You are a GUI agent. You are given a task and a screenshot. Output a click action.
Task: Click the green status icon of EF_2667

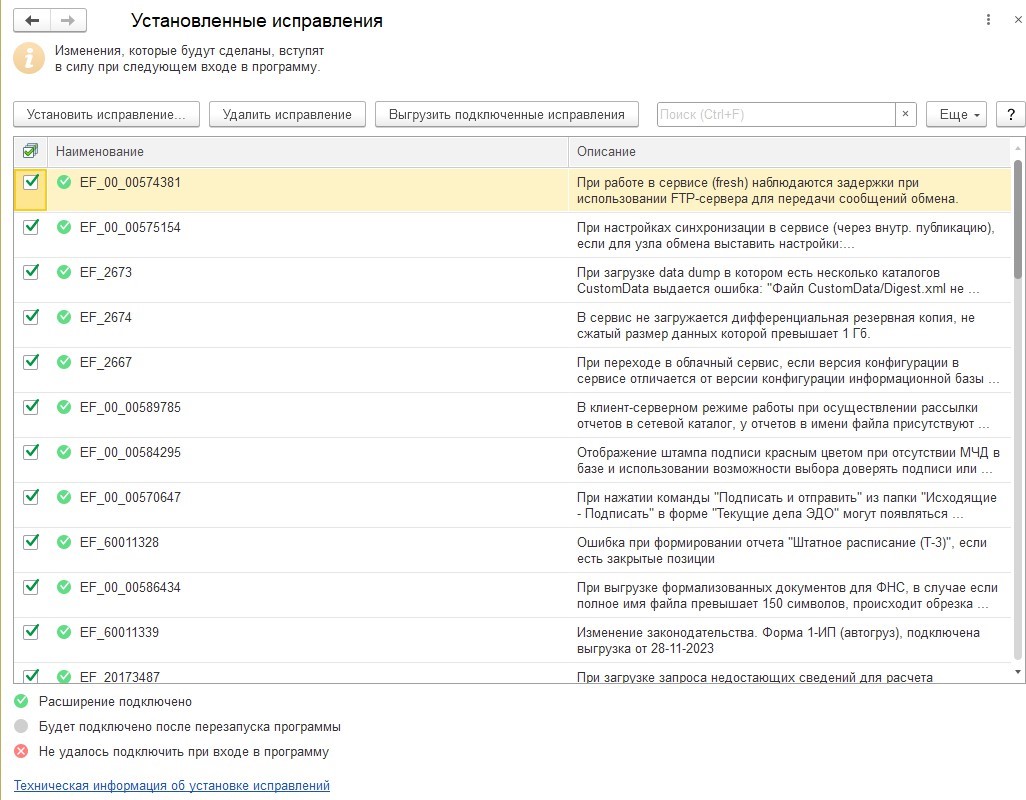coord(63,362)
